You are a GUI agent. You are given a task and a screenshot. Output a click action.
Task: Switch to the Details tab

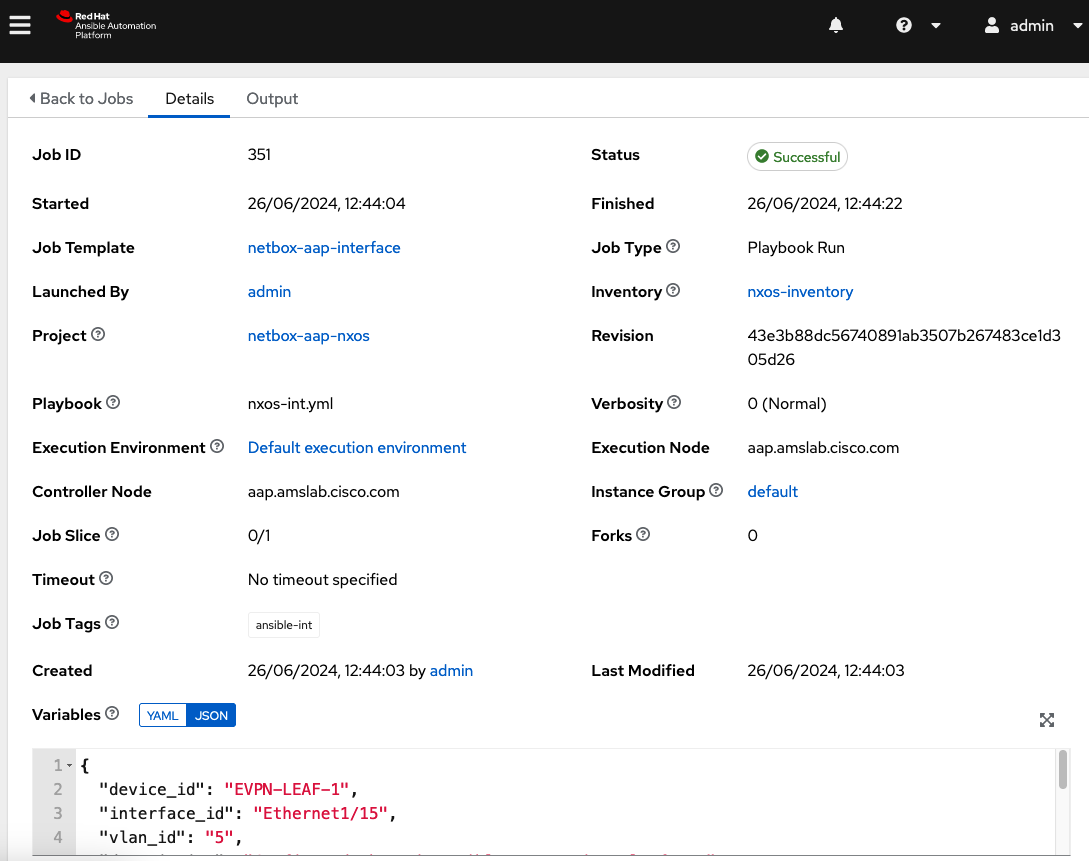[190, 99]
